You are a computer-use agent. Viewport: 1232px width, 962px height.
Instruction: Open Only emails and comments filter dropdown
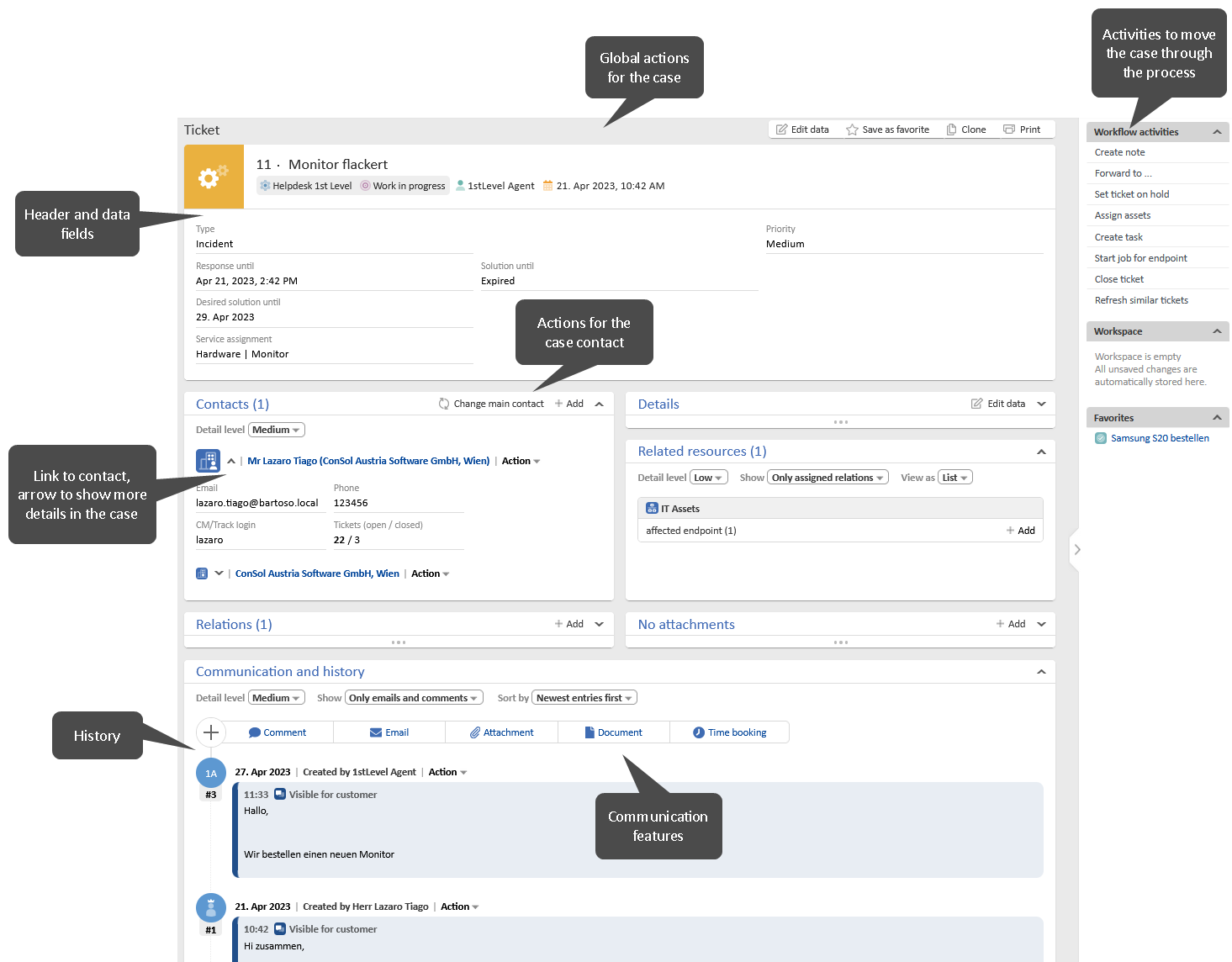(414, 698)
